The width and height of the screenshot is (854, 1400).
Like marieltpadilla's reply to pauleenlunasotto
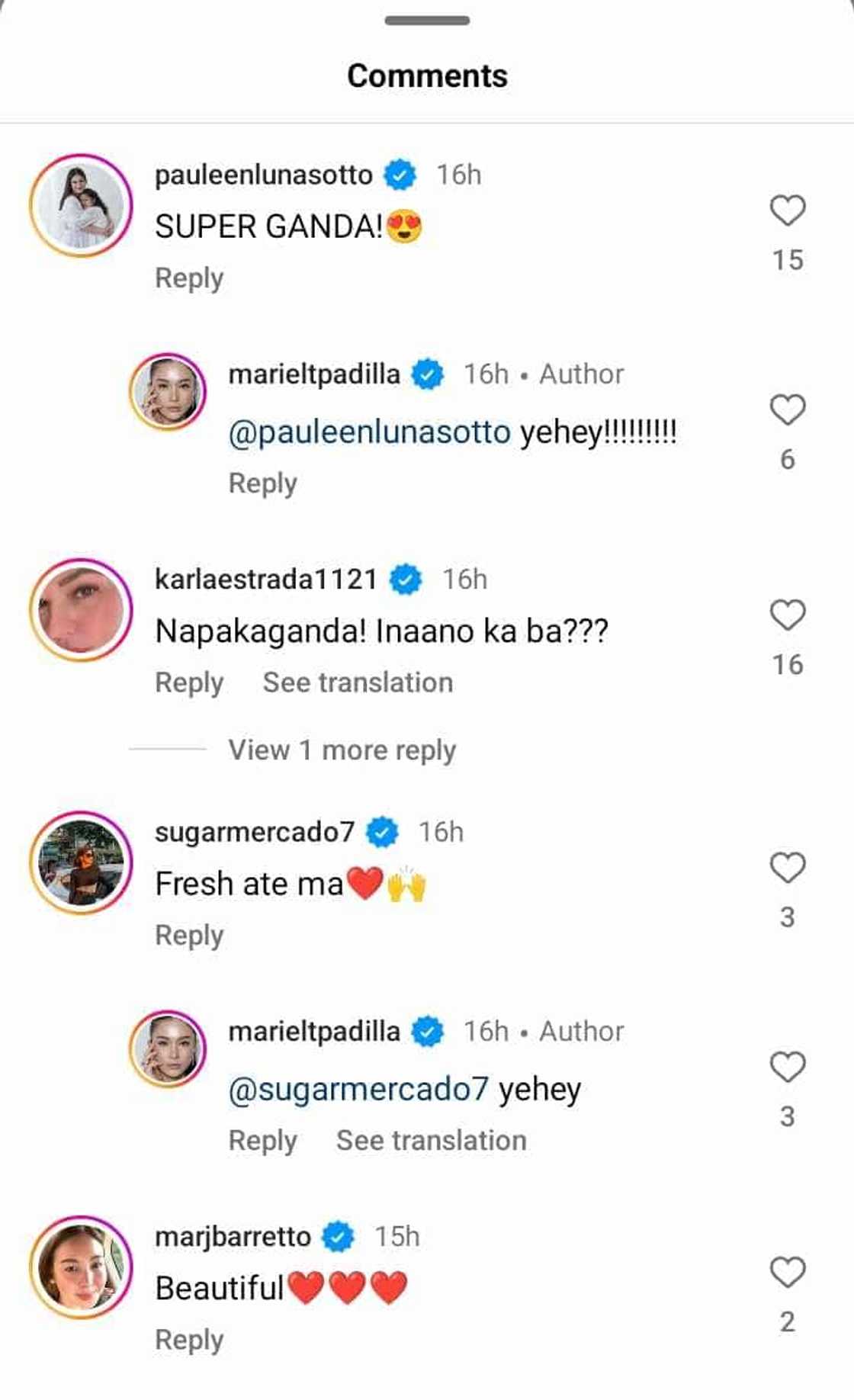click(787, 410)
